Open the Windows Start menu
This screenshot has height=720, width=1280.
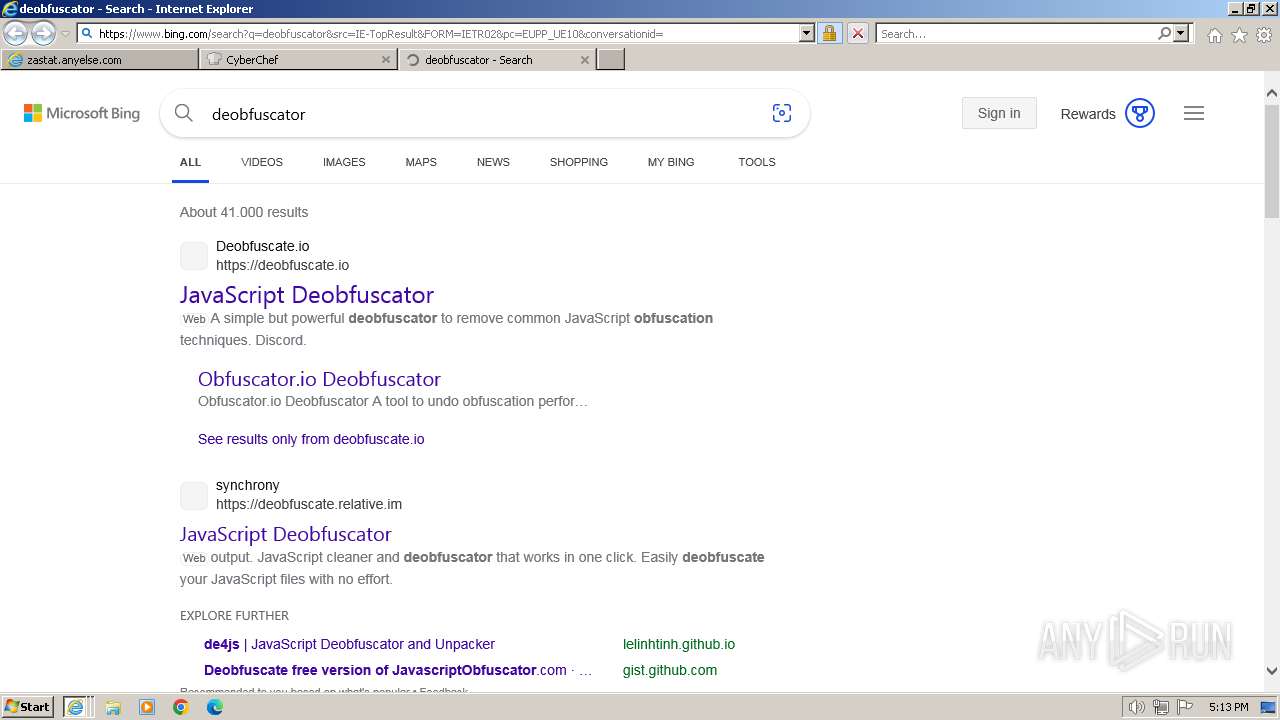[28, 707]
